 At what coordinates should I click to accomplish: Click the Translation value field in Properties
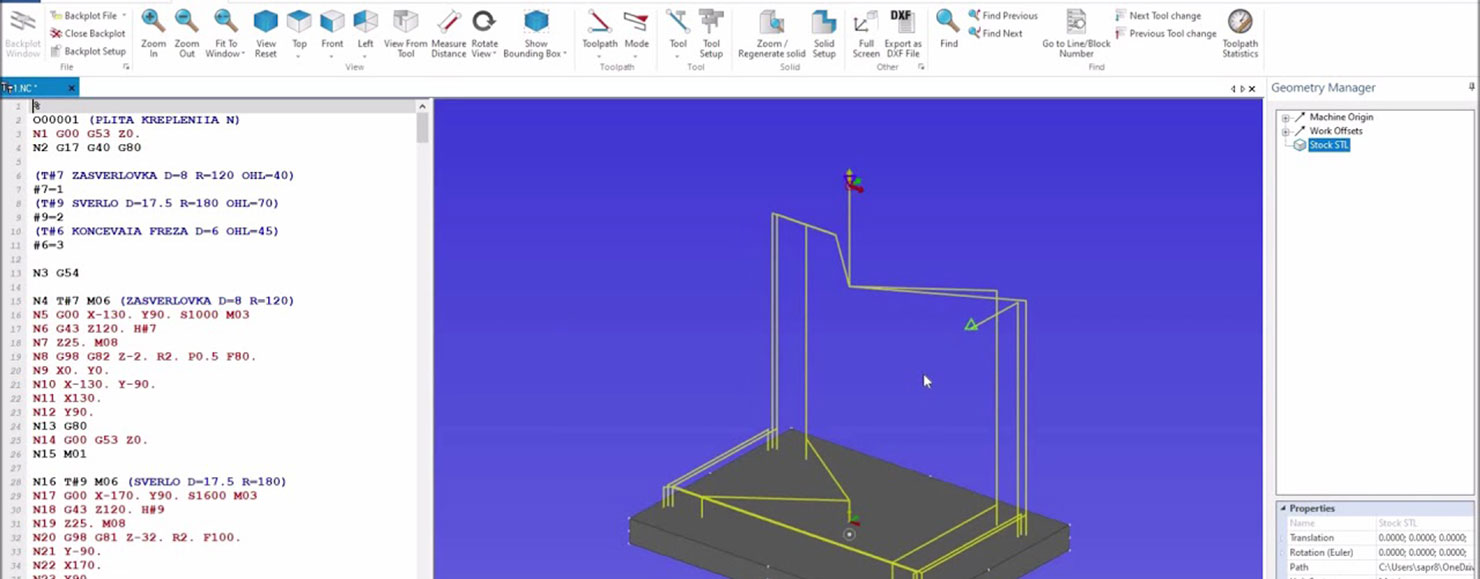coord(1424,538)
